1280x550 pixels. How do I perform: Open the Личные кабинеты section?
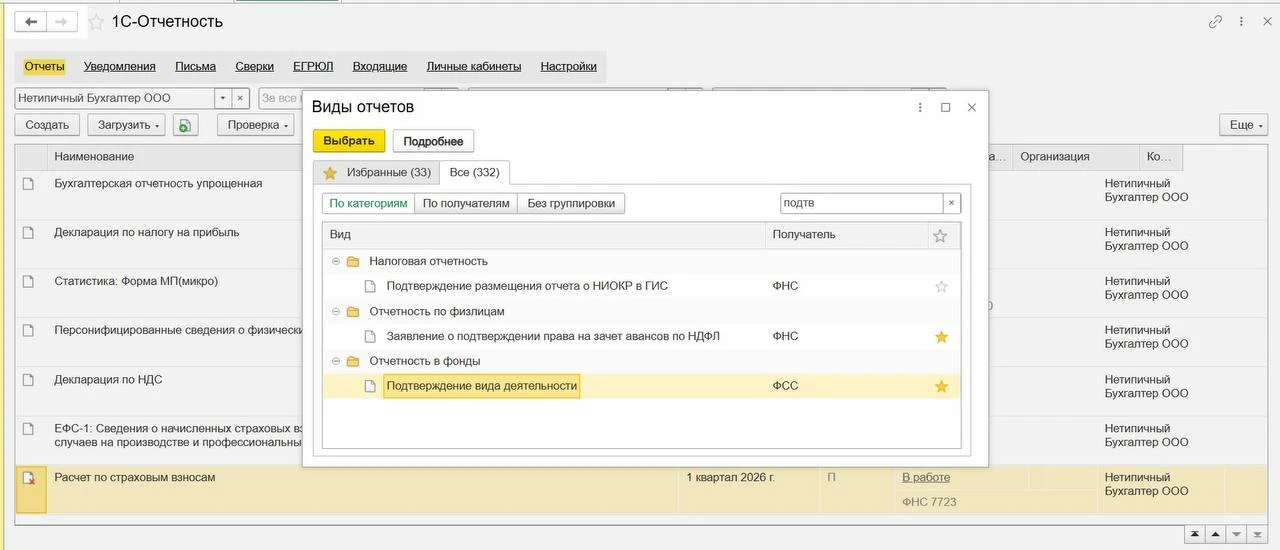474,67
